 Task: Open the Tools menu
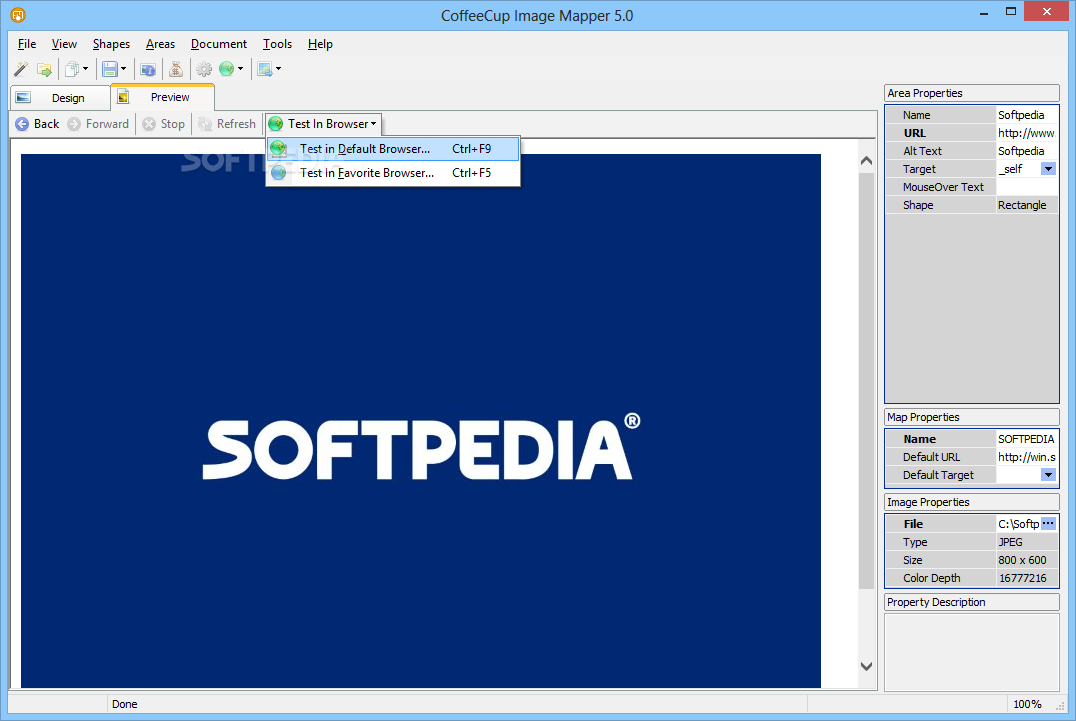[277, 44]
